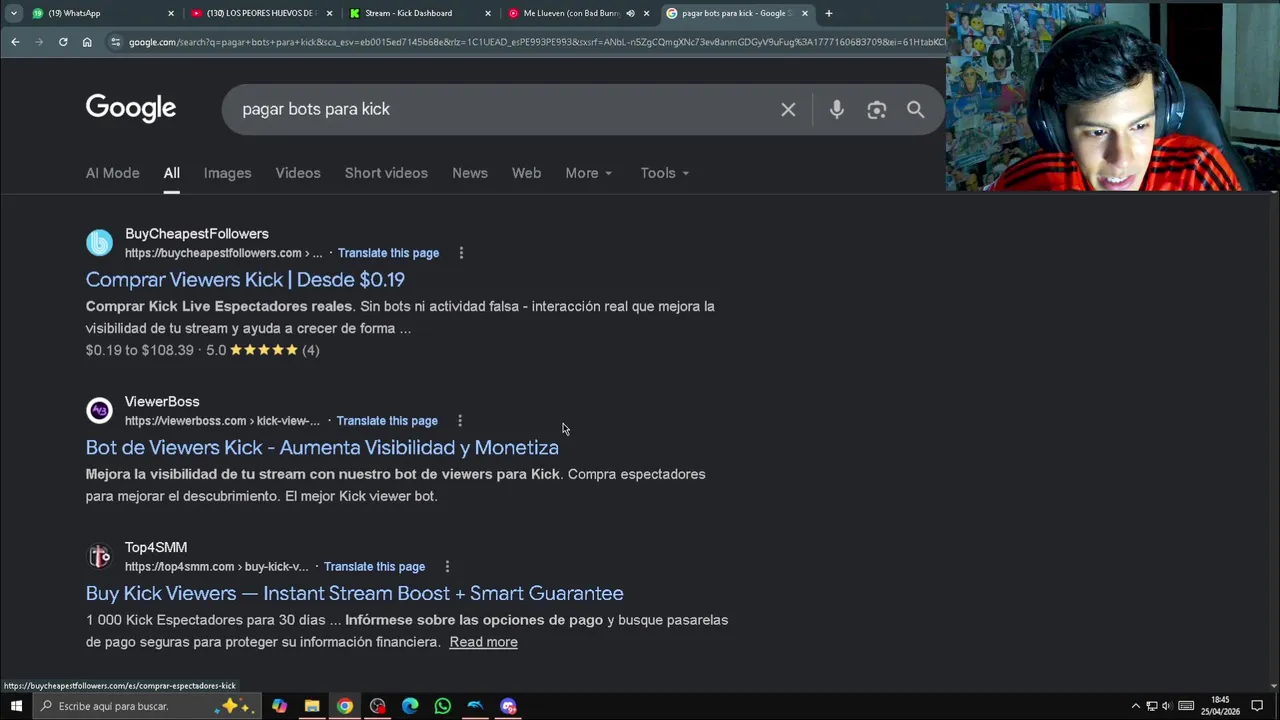
Task: Open Chrome from the taskbar
Action: coord(345,706)
